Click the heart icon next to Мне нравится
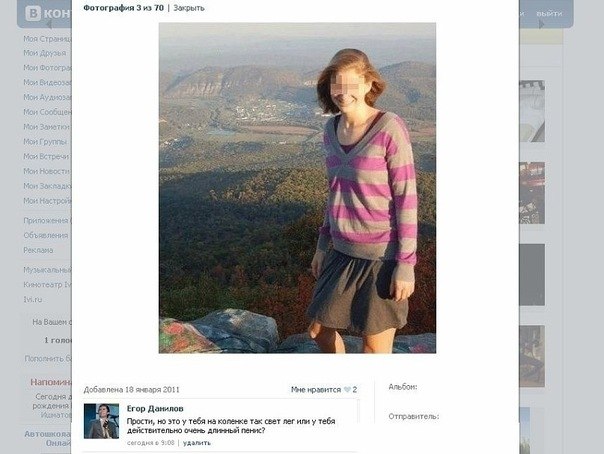The image size is (604, 454). pyautogui.click(x=347, y=390)
